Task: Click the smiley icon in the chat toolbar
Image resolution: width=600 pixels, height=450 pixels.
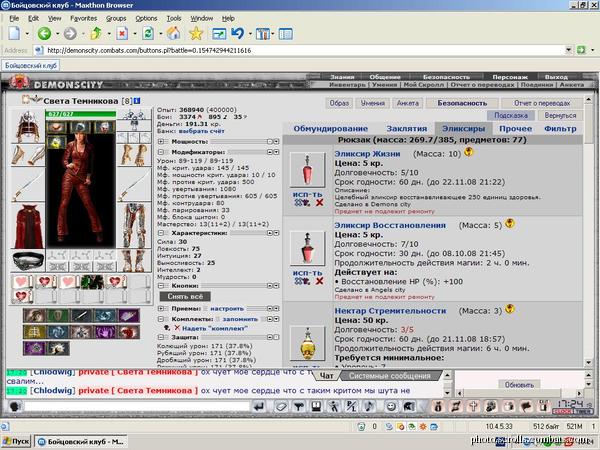Action: [x=391, y=406]
